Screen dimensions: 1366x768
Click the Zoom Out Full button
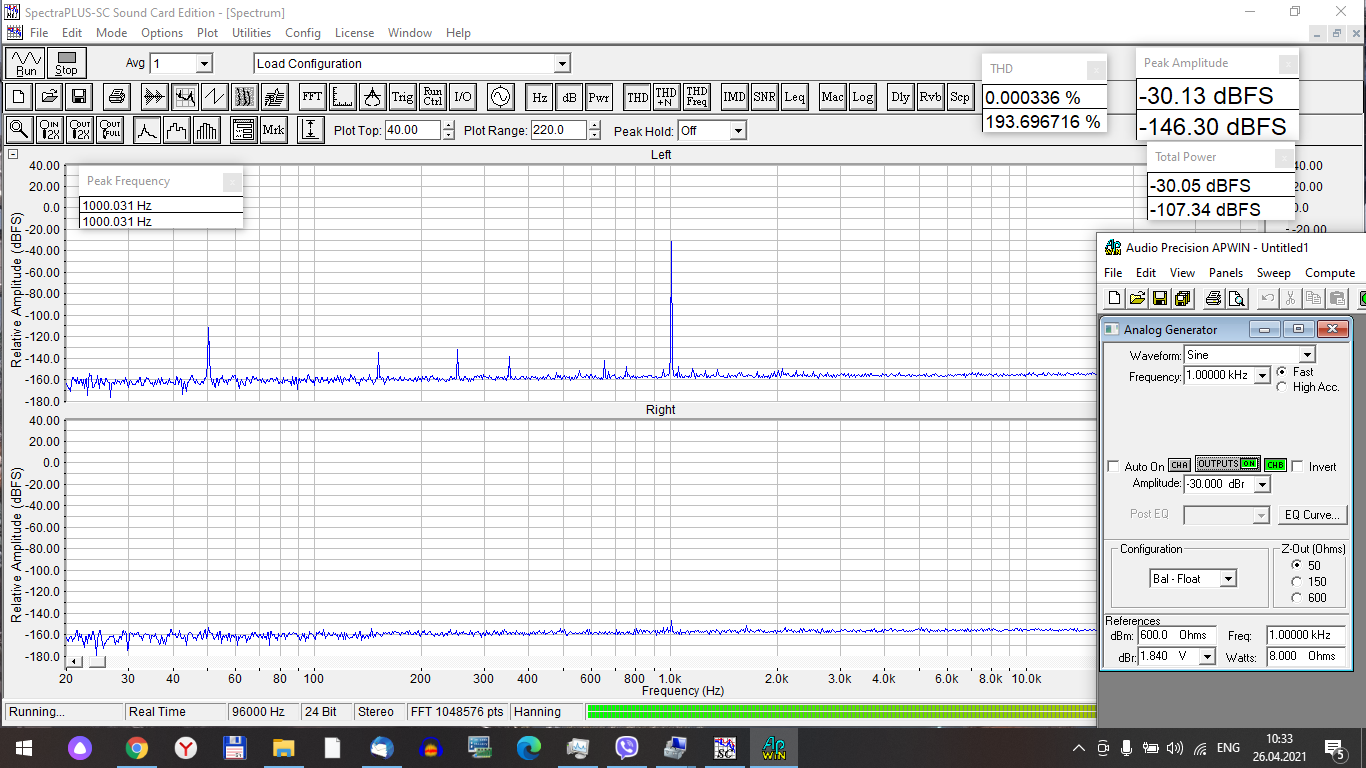pyautogui.click(x=110, y=130)
